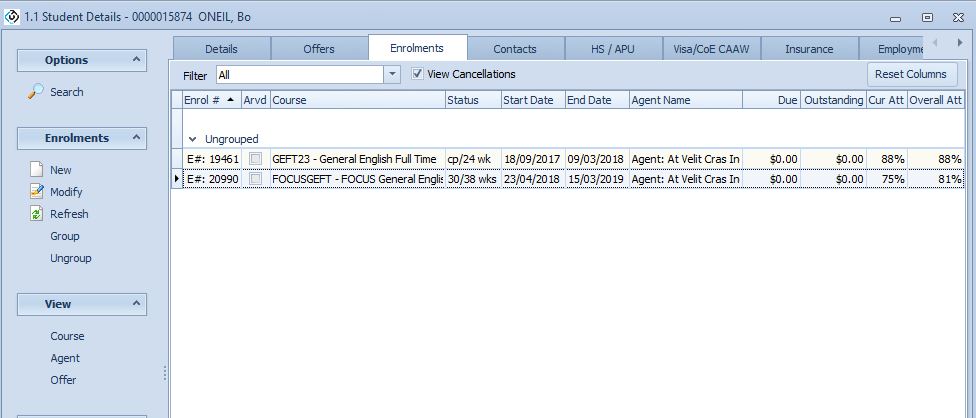Open the Visa/CoE CAAW tab
This screenshot has height=418, width=976.
[711, 48]
